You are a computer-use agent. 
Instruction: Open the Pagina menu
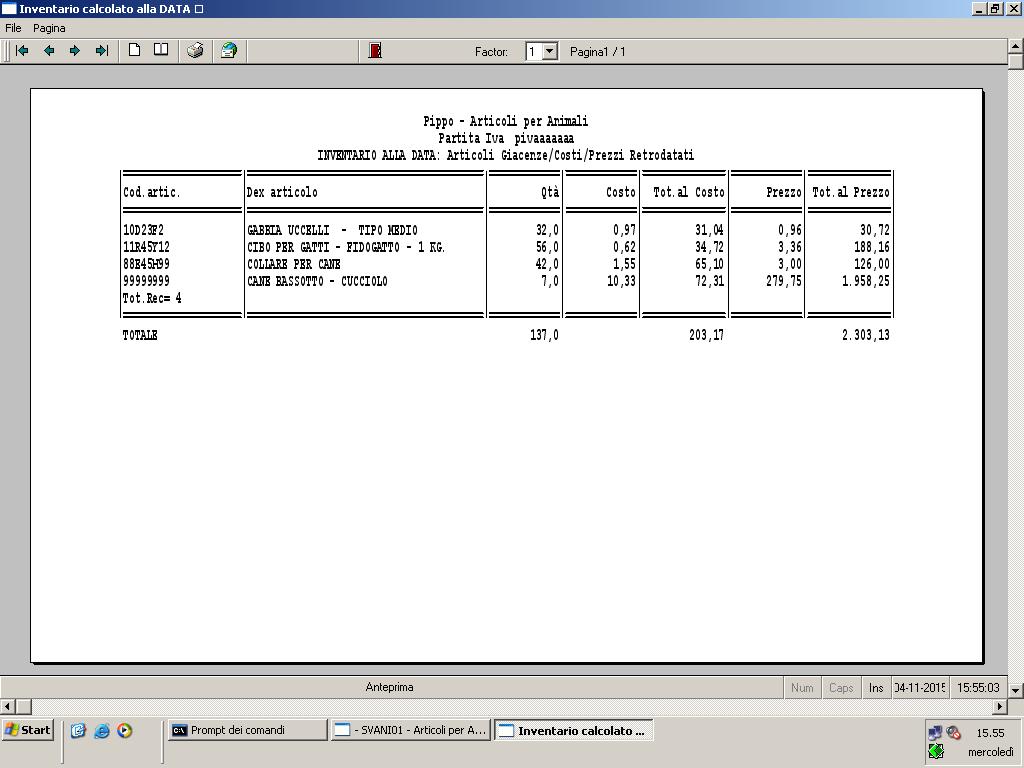pyautogui.click(x=49, y=28)
